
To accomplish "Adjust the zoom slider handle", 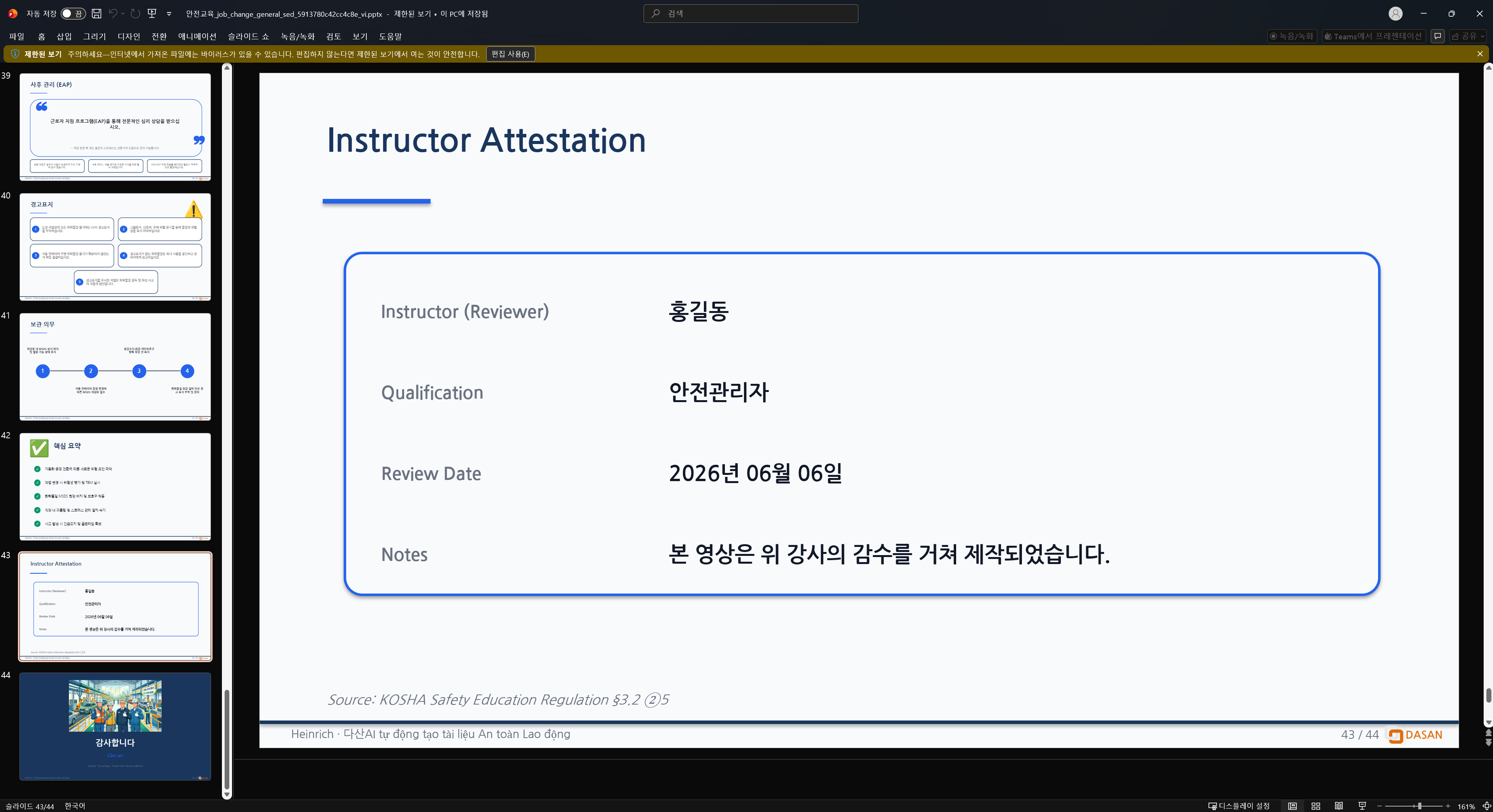I will 1419,806.
